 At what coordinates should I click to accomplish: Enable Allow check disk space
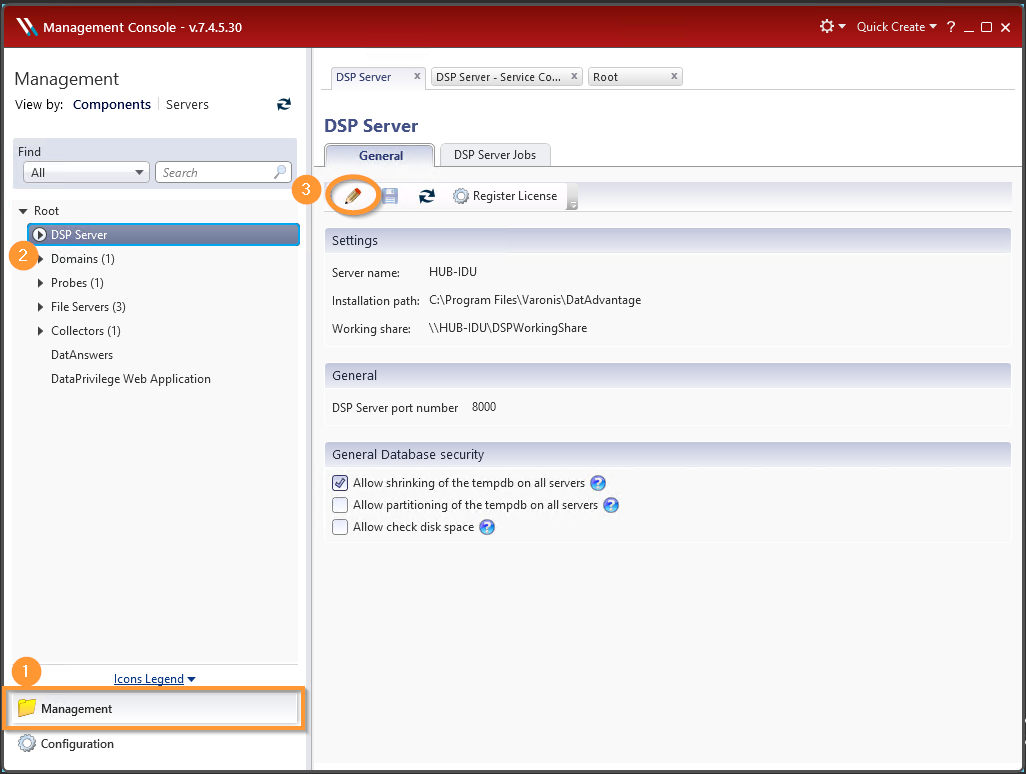point(340,527)
